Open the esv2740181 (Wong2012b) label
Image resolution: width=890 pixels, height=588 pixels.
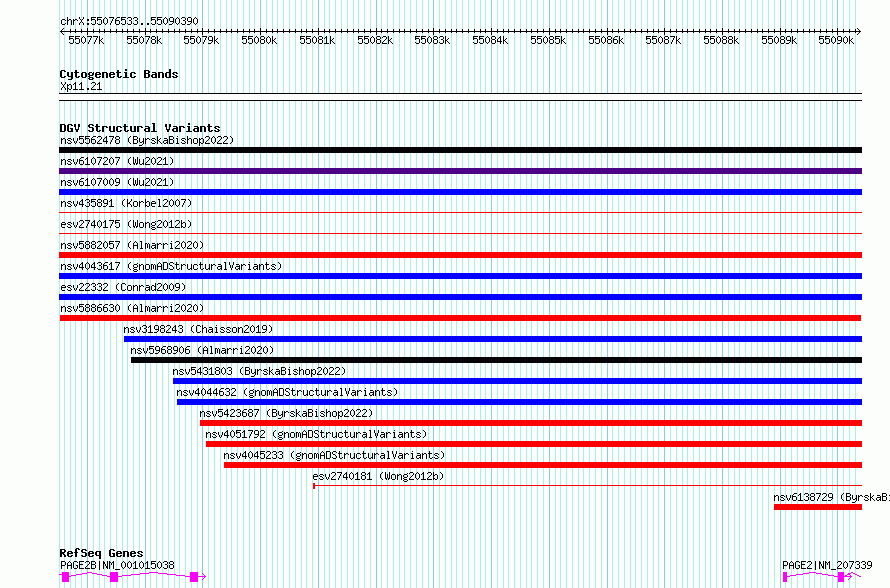point(378,476)
